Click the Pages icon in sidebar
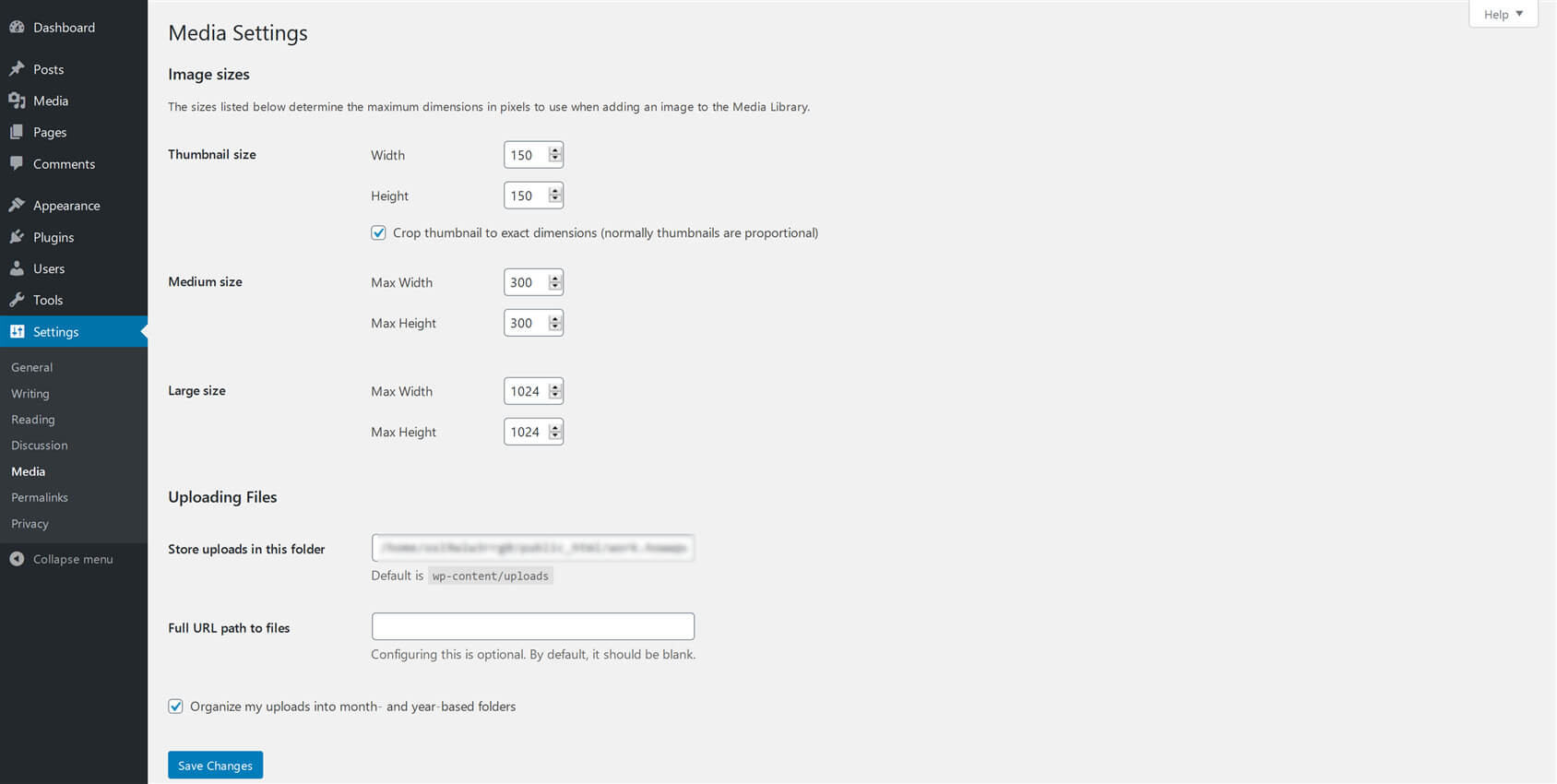Screen dimensions: 1557x784 click(17, 132)
